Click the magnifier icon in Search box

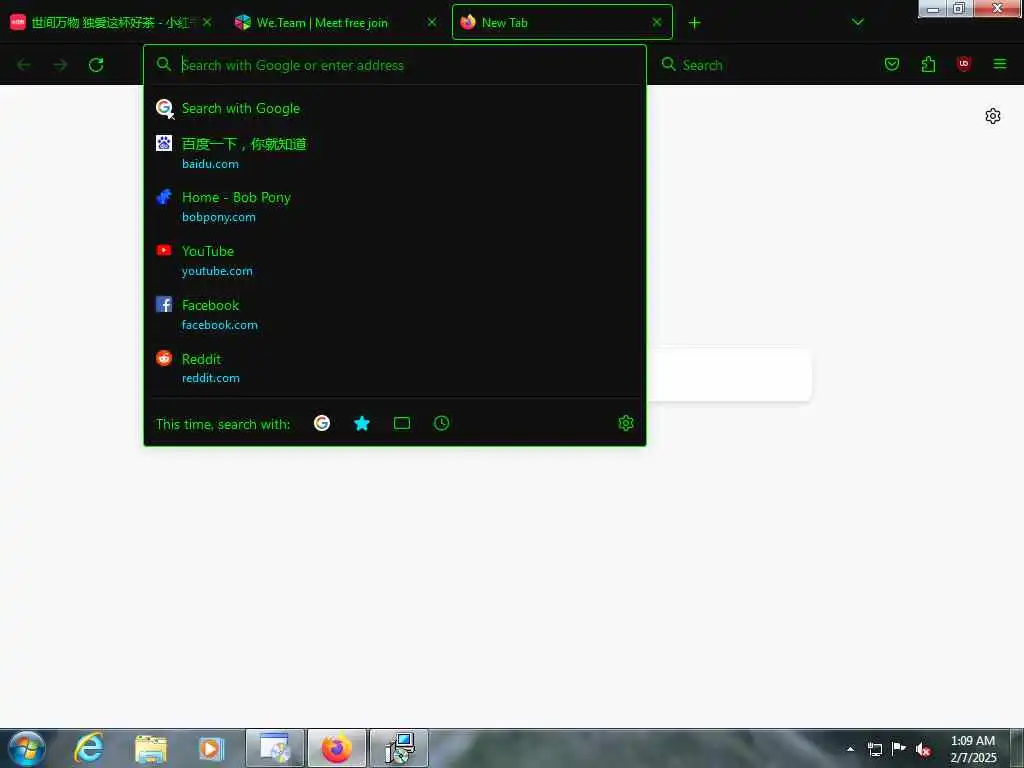tap(668, 64)
